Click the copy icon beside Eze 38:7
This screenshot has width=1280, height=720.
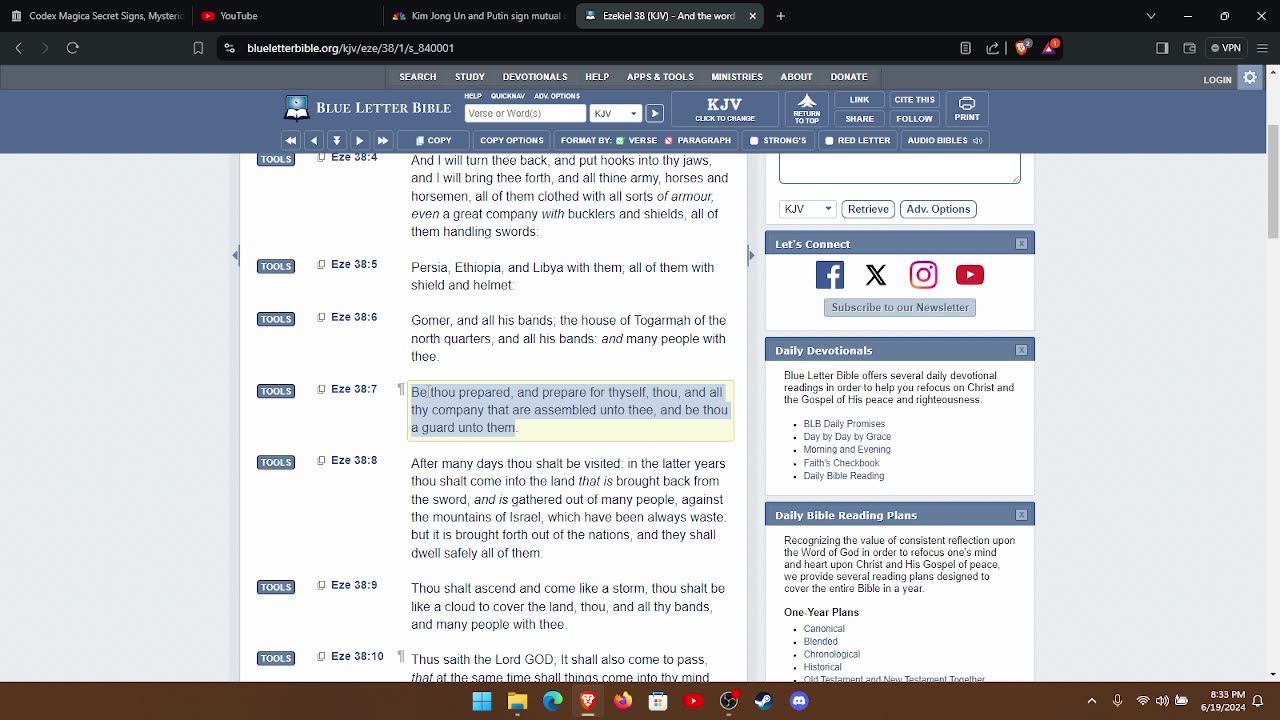tap(321, 389)
